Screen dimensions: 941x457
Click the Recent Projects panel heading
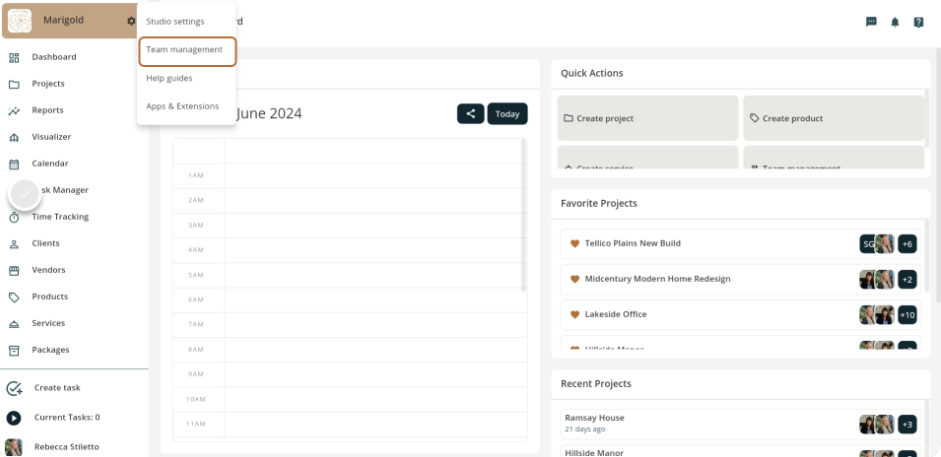(596, 384)
